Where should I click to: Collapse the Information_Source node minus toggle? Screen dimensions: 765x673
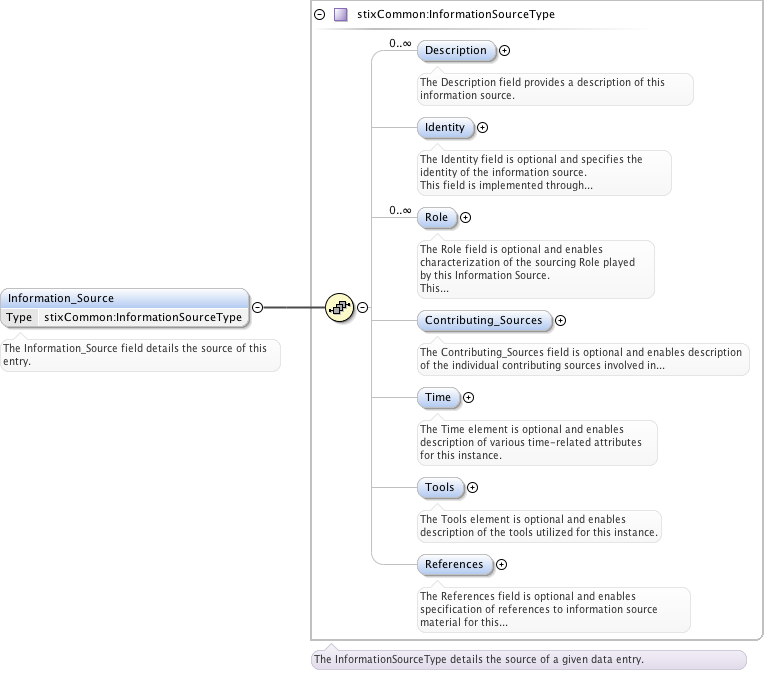[x=257, y=308]
